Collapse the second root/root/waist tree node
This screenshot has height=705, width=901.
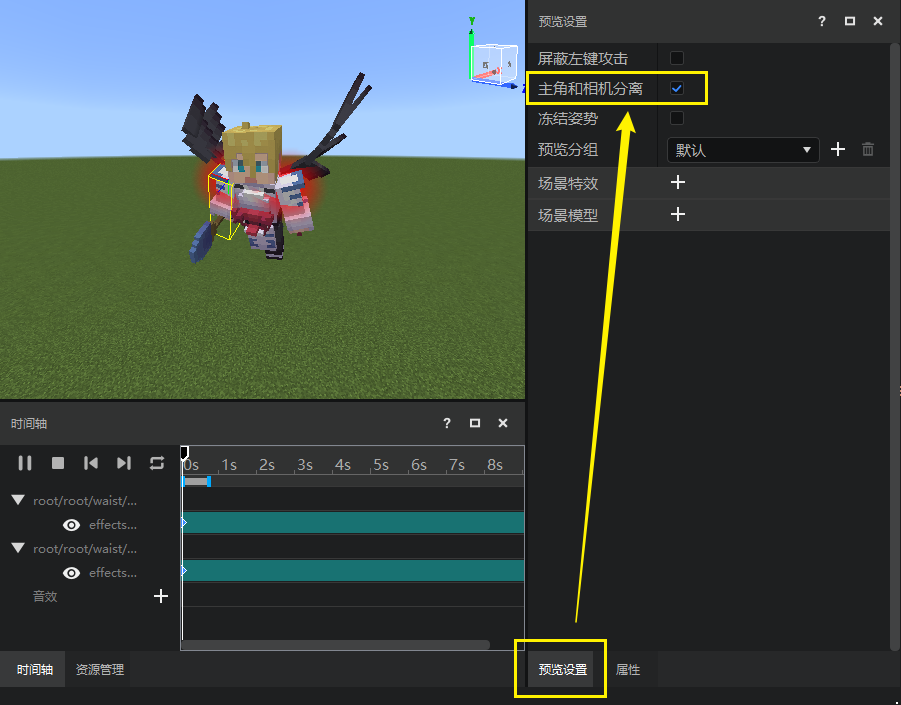tap(18, 548)
